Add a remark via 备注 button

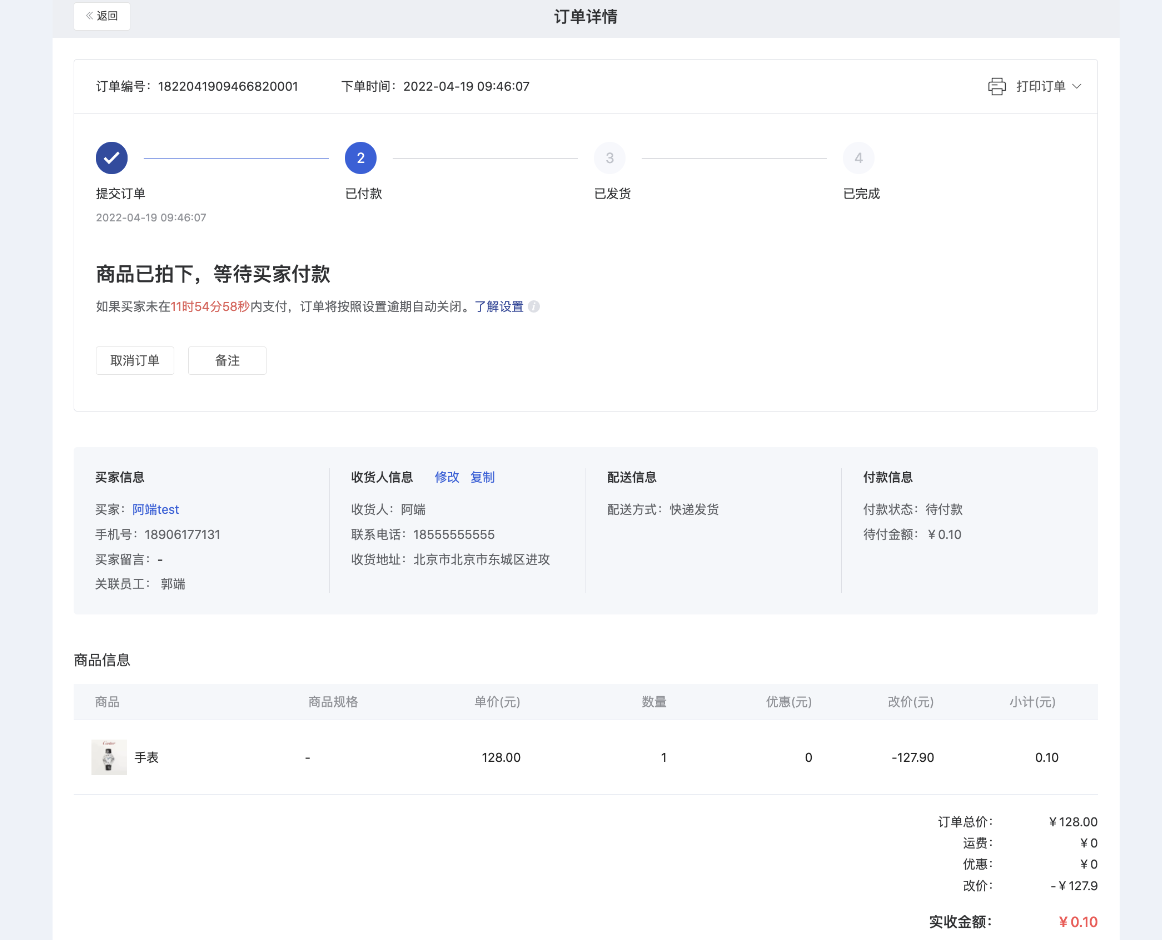[228, 360]
